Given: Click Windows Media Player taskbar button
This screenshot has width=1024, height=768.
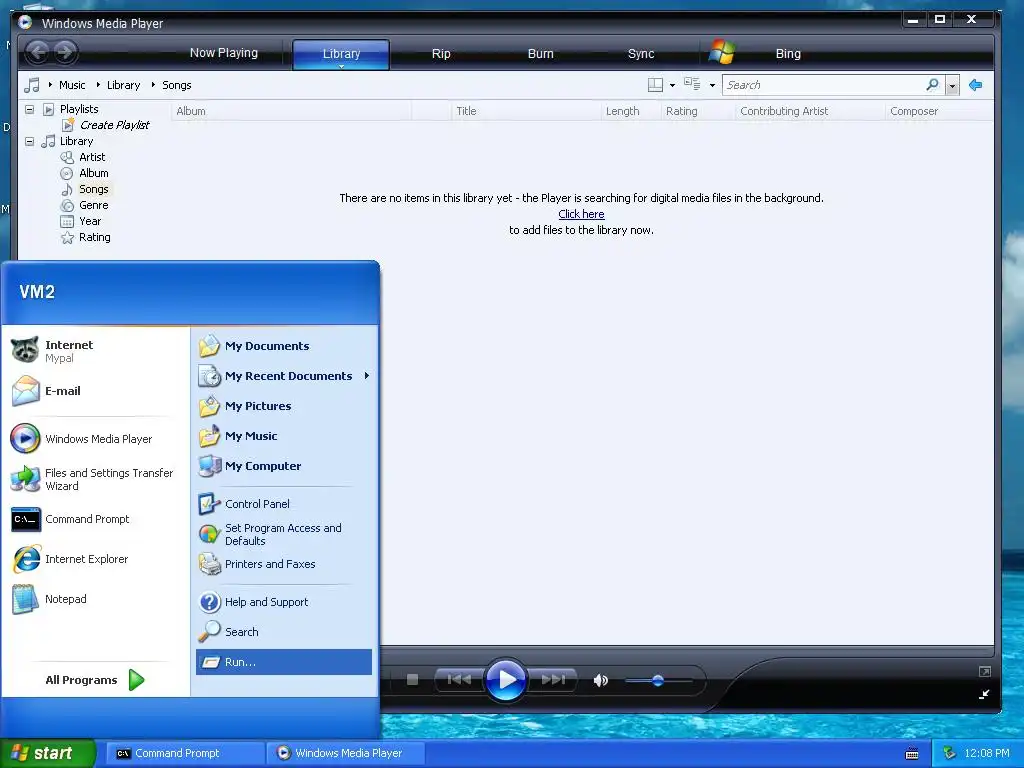Looking at the screenshot, I should 346,753.
